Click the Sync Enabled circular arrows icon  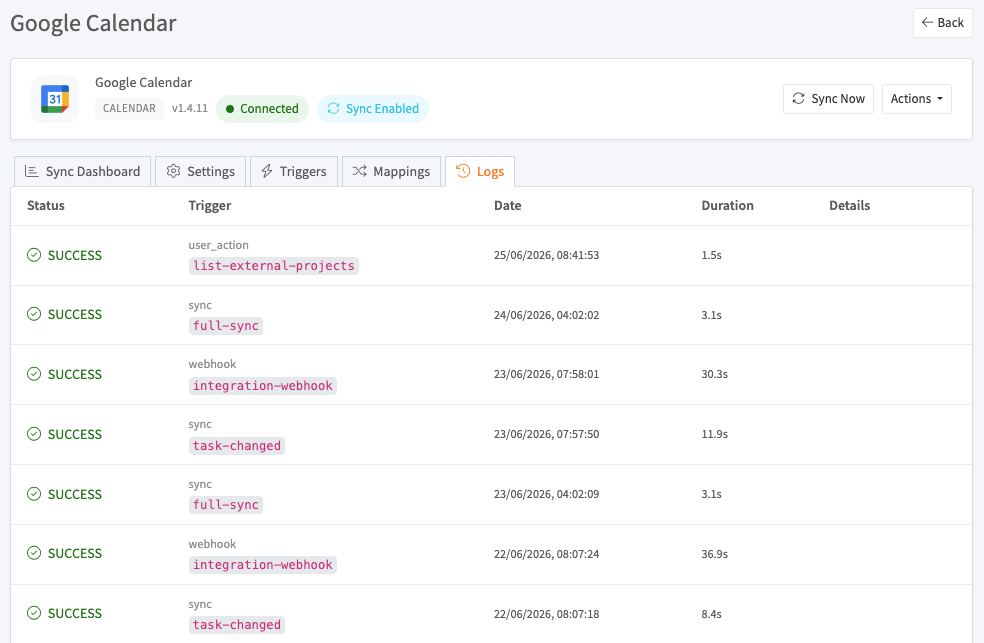click(333, 109)
